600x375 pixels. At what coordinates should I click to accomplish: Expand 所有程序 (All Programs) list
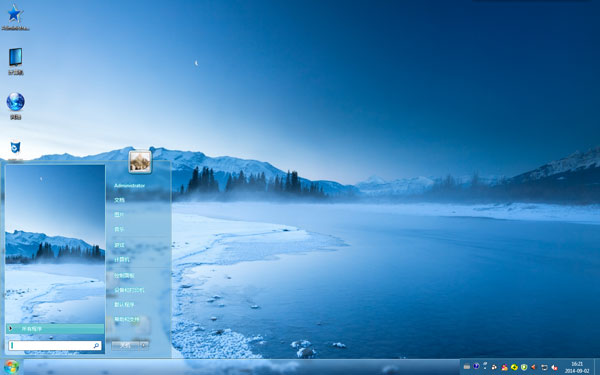(x=55, y=329)
